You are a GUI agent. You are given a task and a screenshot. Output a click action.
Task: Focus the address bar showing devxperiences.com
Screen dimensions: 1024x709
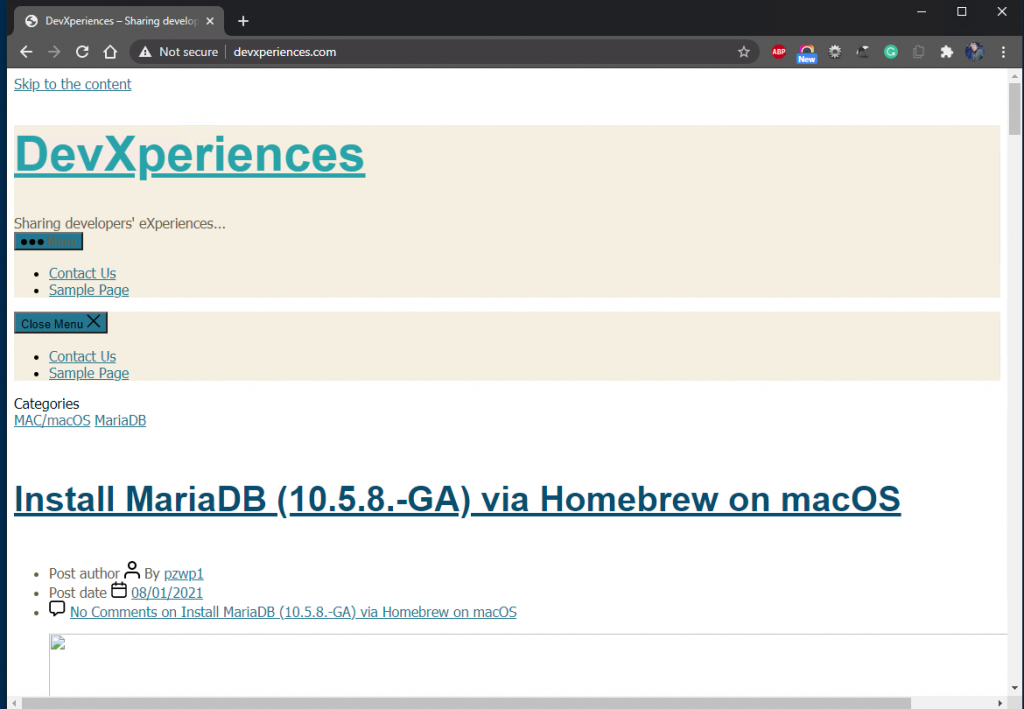click(444, 52)
